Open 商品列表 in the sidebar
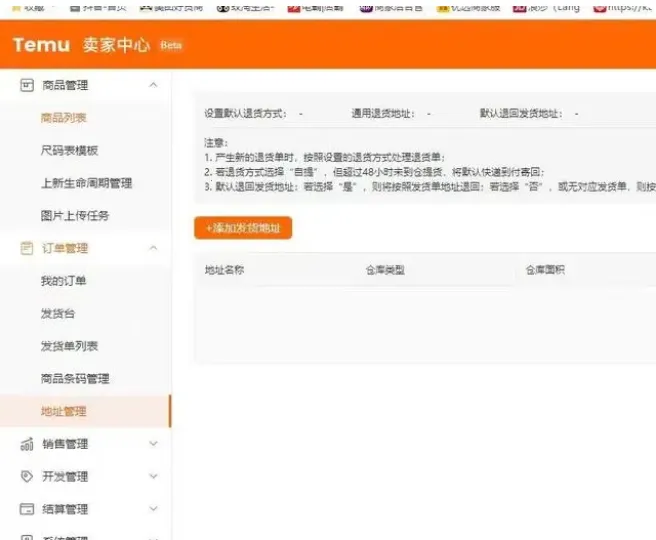 pos(64,118)
